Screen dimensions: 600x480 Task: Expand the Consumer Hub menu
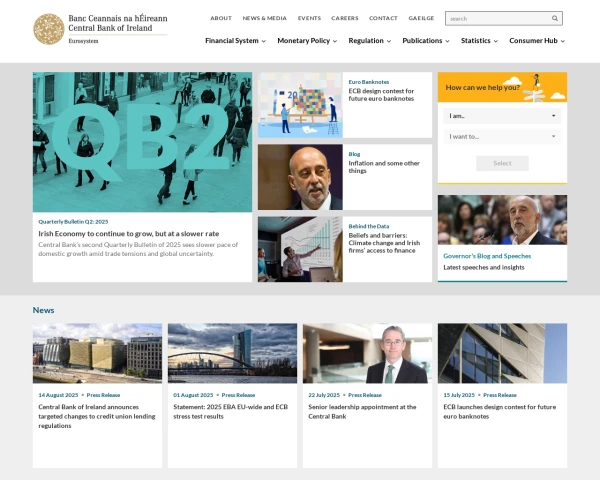[537, 41]
